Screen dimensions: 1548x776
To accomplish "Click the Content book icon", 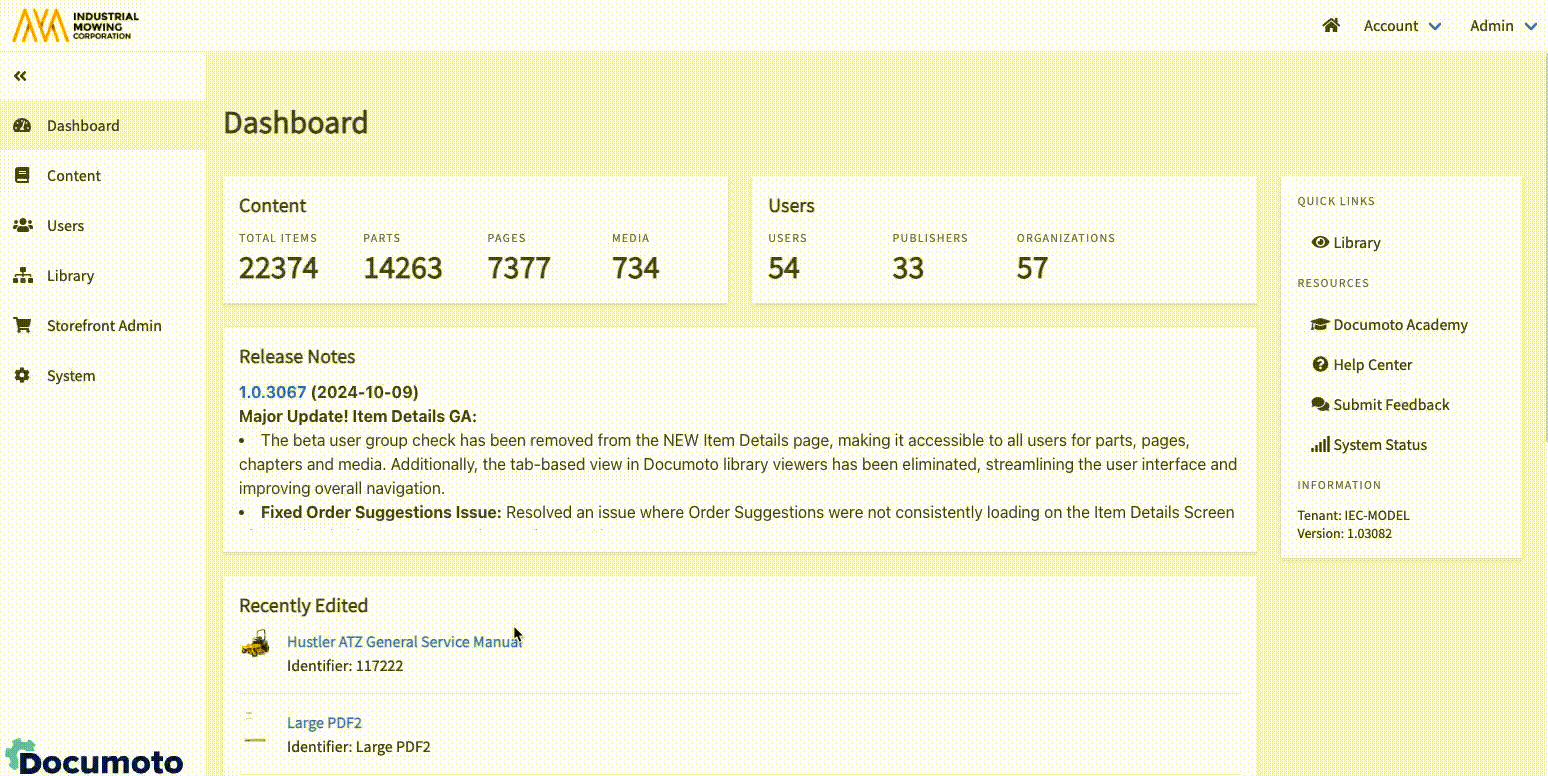I will pyautogui.click(x=22, y=176).
